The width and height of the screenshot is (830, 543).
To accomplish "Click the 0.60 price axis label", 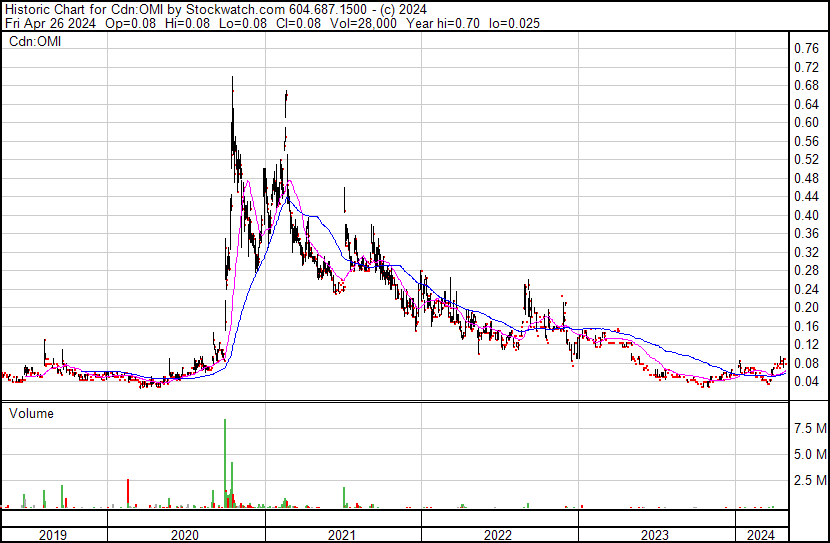I will (806, 122).
